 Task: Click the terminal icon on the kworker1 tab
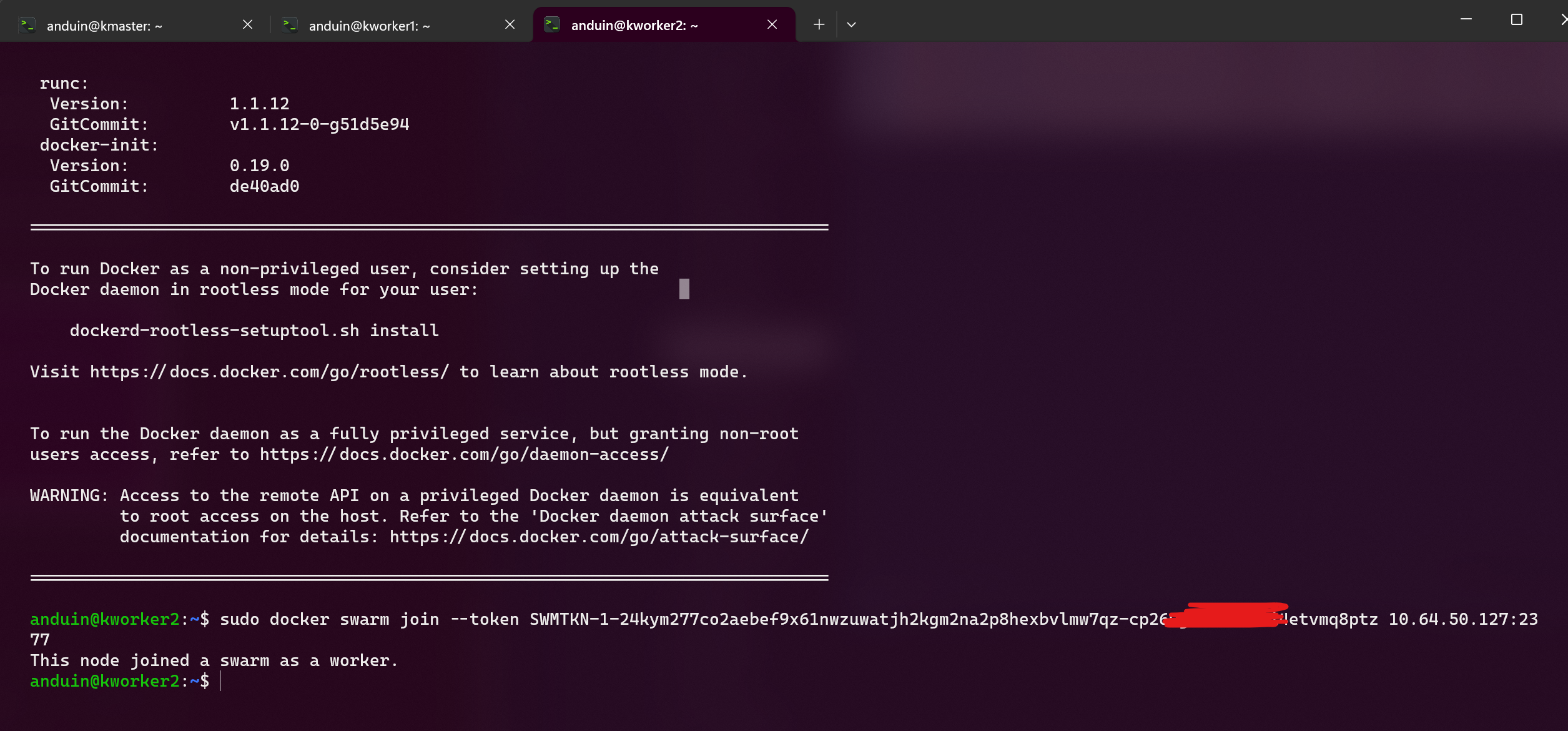pos(289,25)
